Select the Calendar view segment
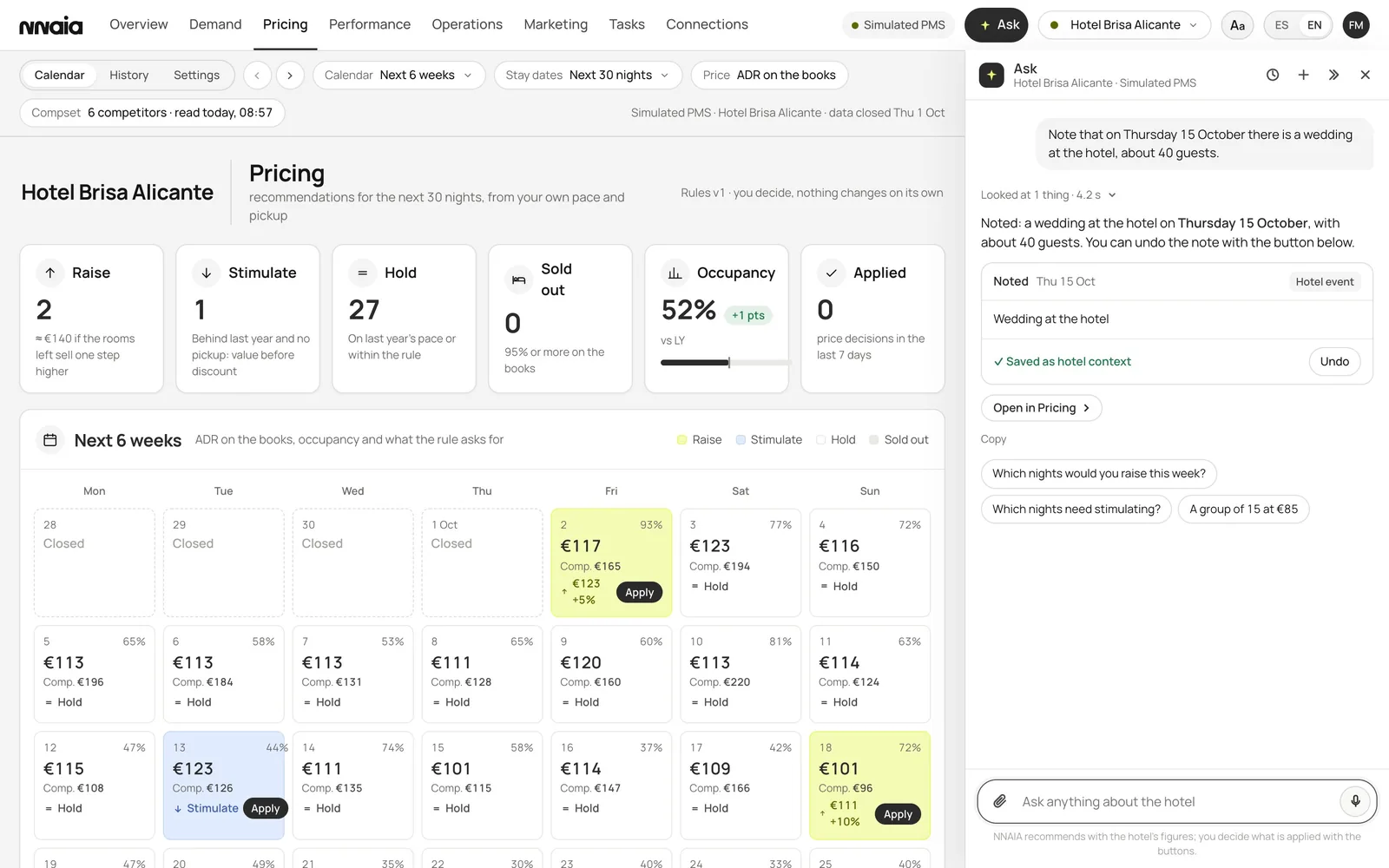The height and width of the screenshot is (868, 1389). tap(59, 76)
